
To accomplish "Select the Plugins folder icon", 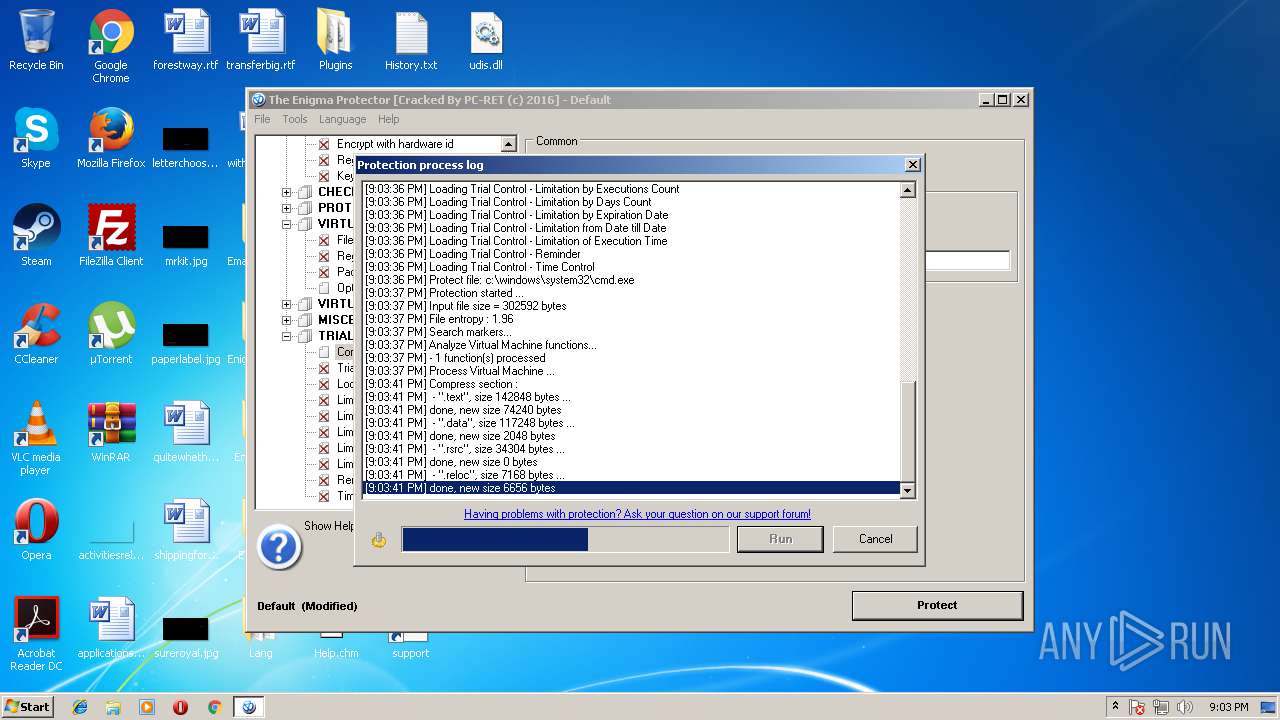I will 336,41.
